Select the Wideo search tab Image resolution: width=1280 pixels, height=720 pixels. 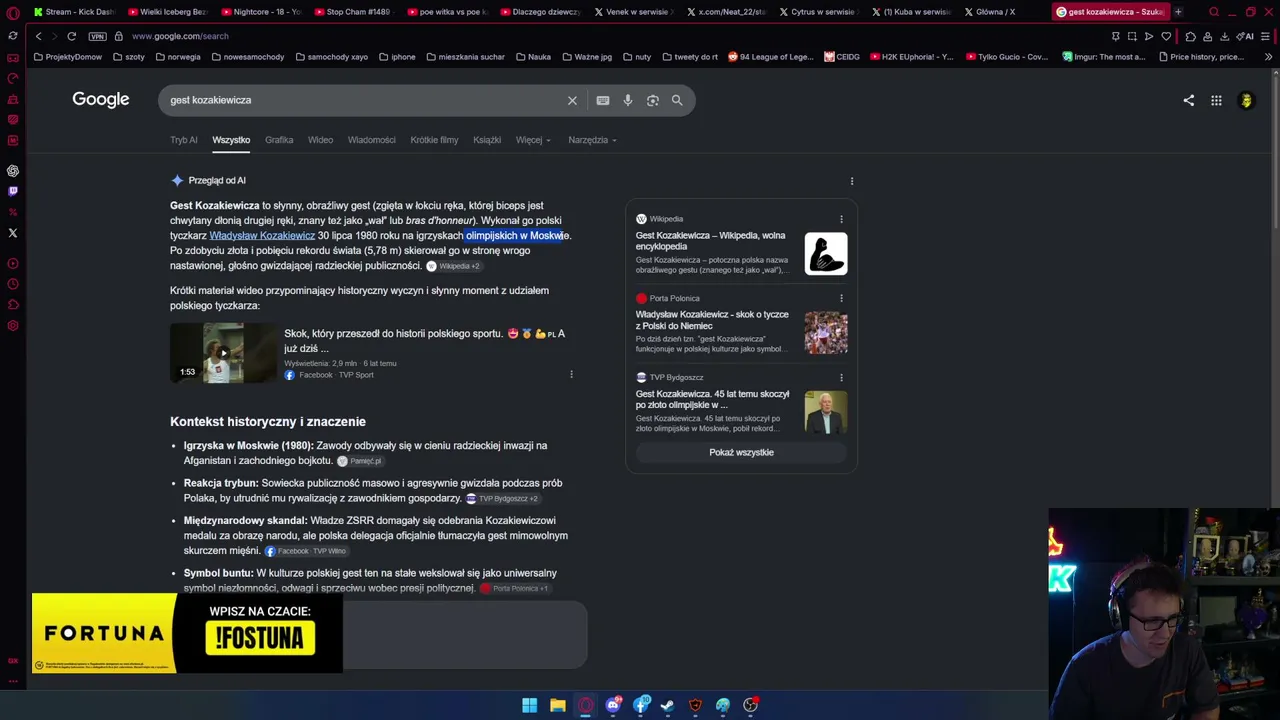(x=320, y=140)
